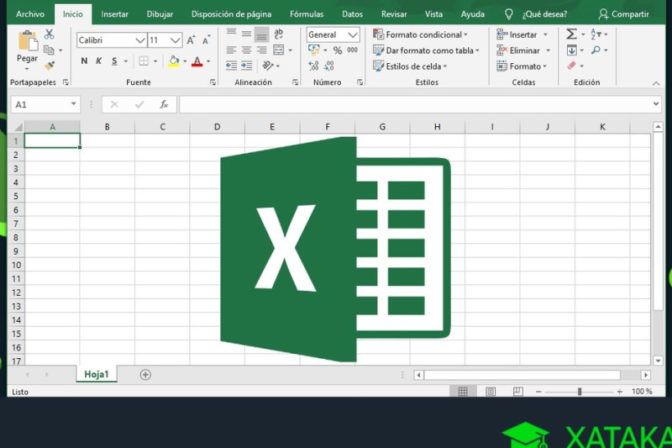Apply thousands separator 000 style

[353, 50]
